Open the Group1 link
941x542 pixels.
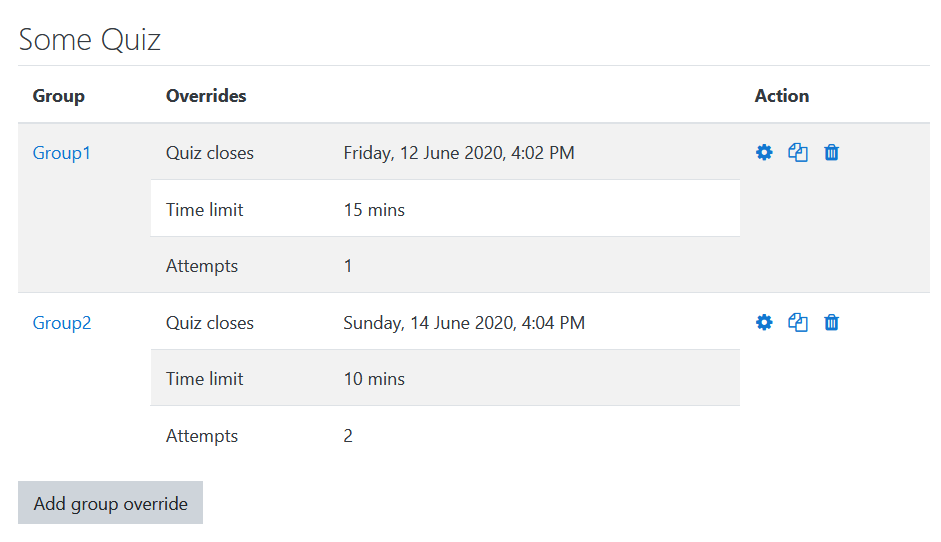pos(62,153)
